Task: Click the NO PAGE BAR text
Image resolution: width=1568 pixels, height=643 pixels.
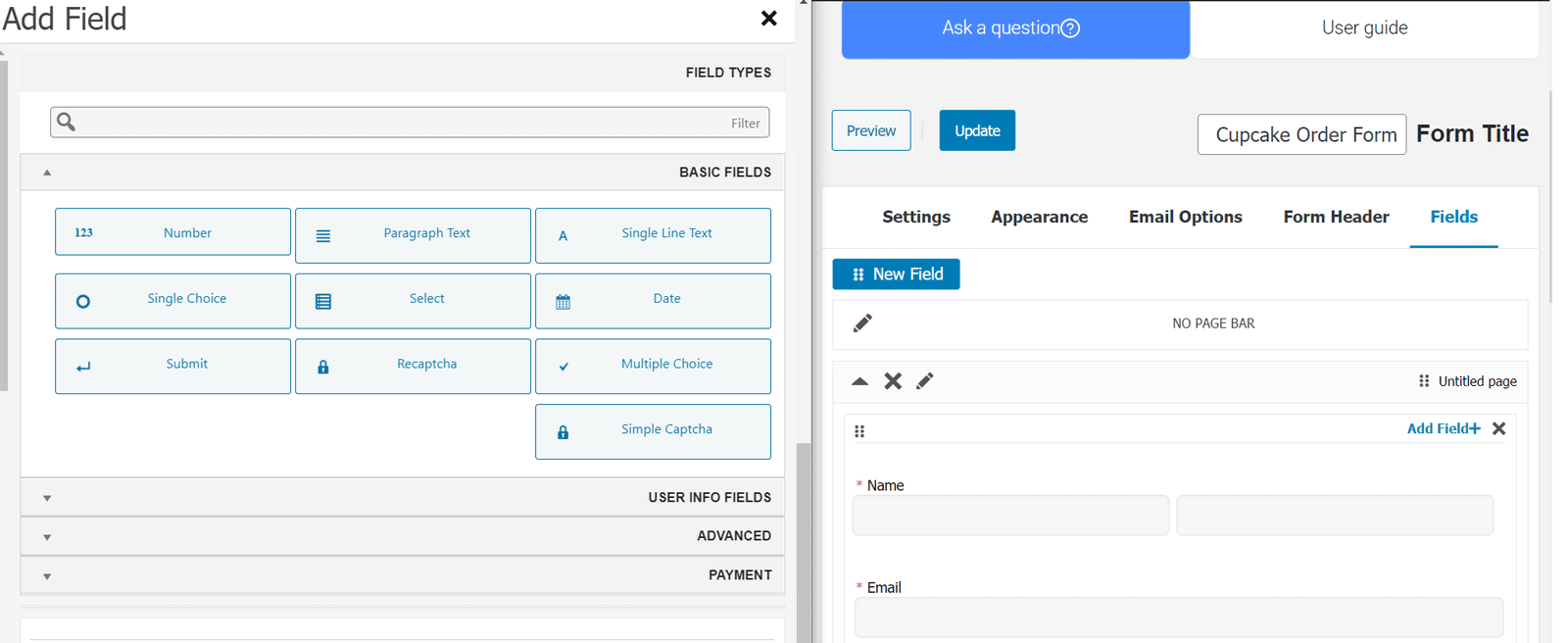Action: point(1213,323)
